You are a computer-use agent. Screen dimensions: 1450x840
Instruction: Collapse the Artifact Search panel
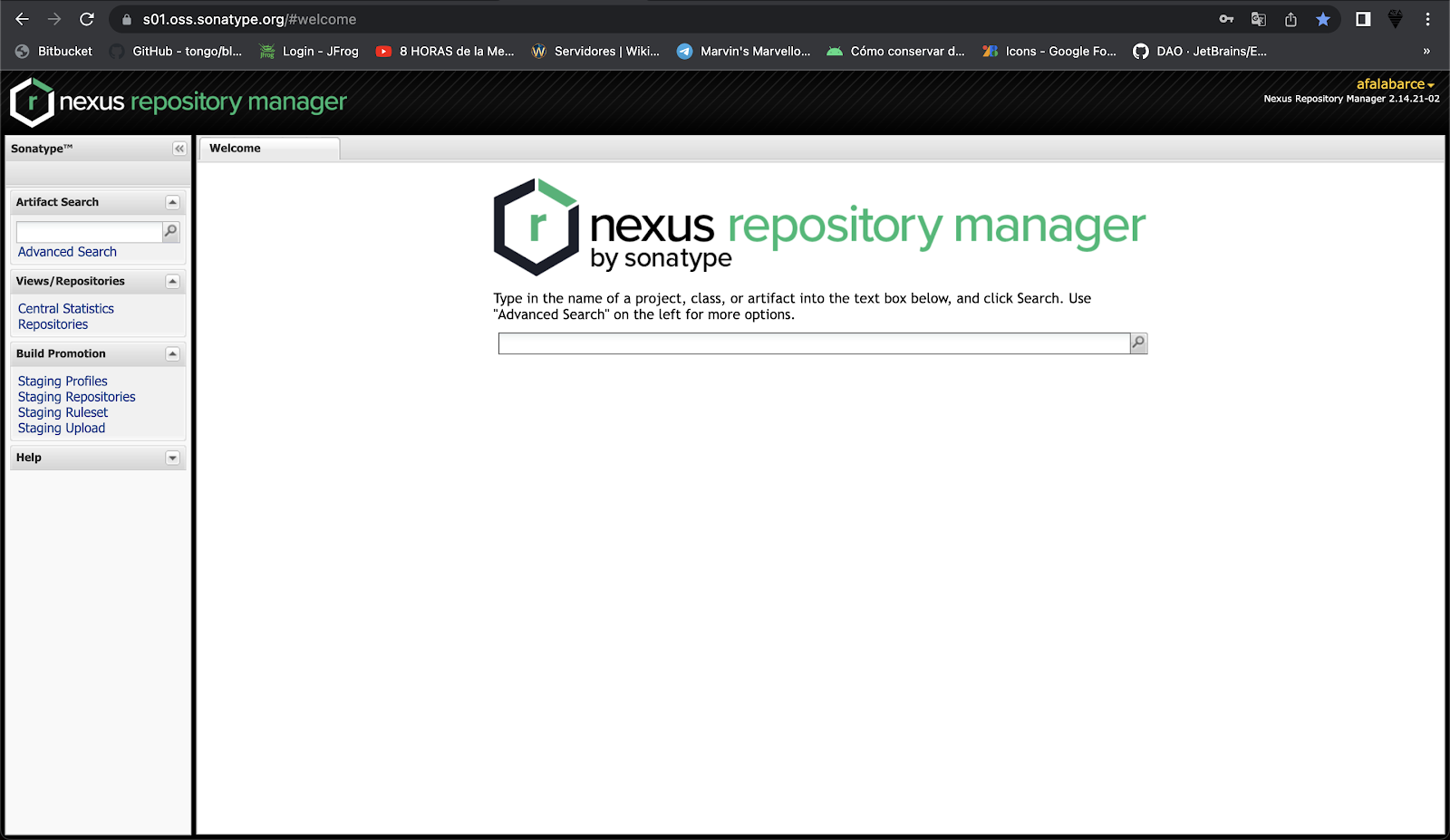(172, 202)
